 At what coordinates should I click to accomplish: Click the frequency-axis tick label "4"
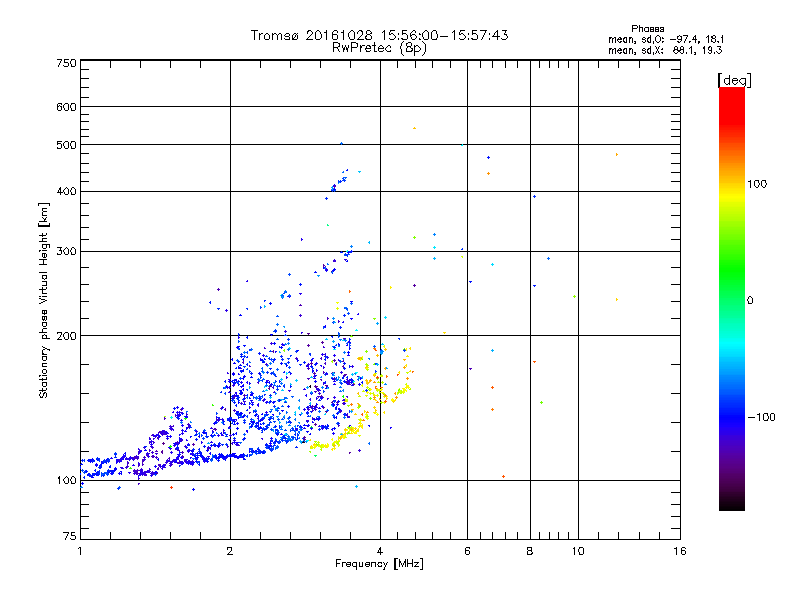point(380,551)
